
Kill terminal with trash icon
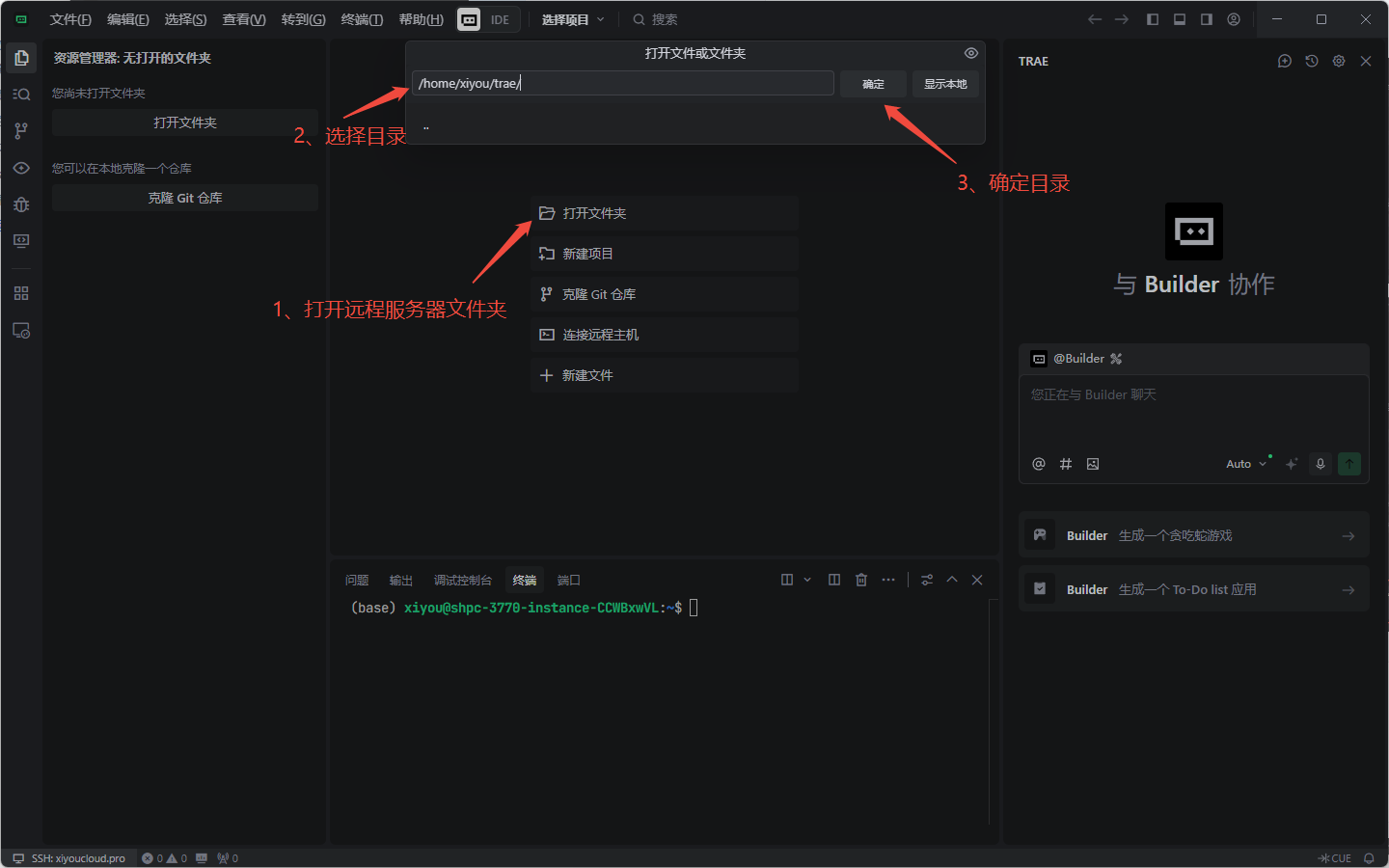click(x=861, y=580)
